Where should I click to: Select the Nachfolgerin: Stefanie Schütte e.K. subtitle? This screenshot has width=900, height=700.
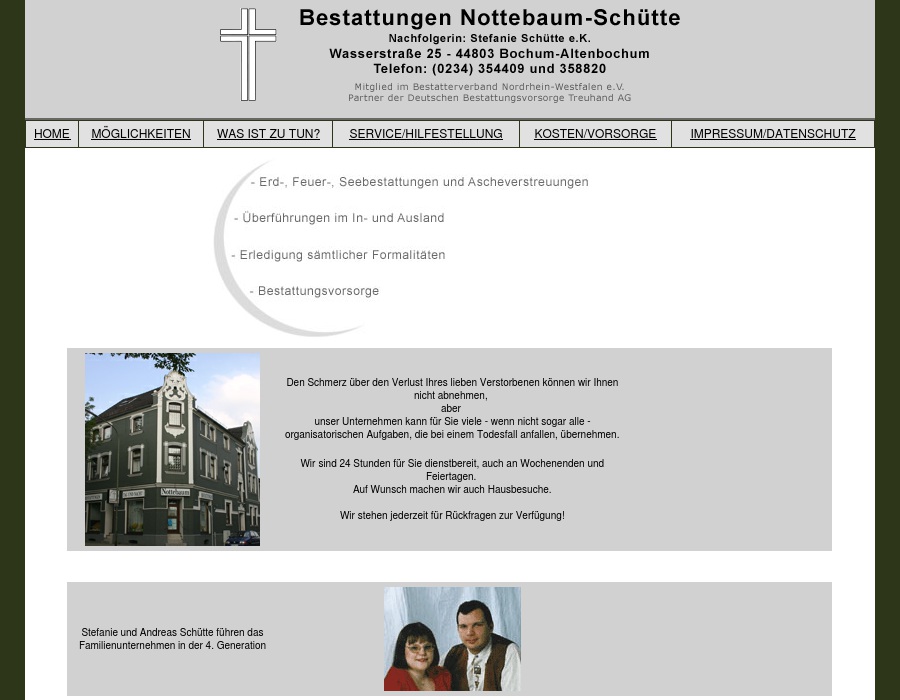[489, 38]
